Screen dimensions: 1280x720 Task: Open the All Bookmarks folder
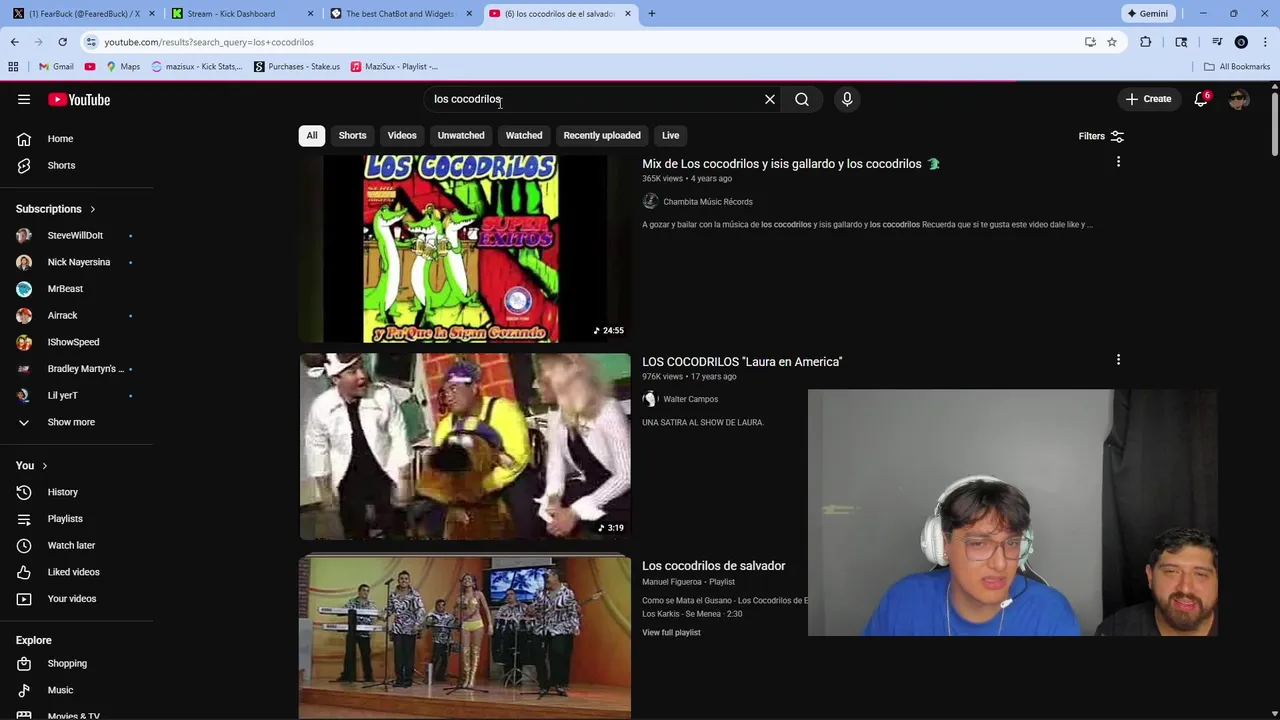pyautogui.click(x=1237, y=66)
